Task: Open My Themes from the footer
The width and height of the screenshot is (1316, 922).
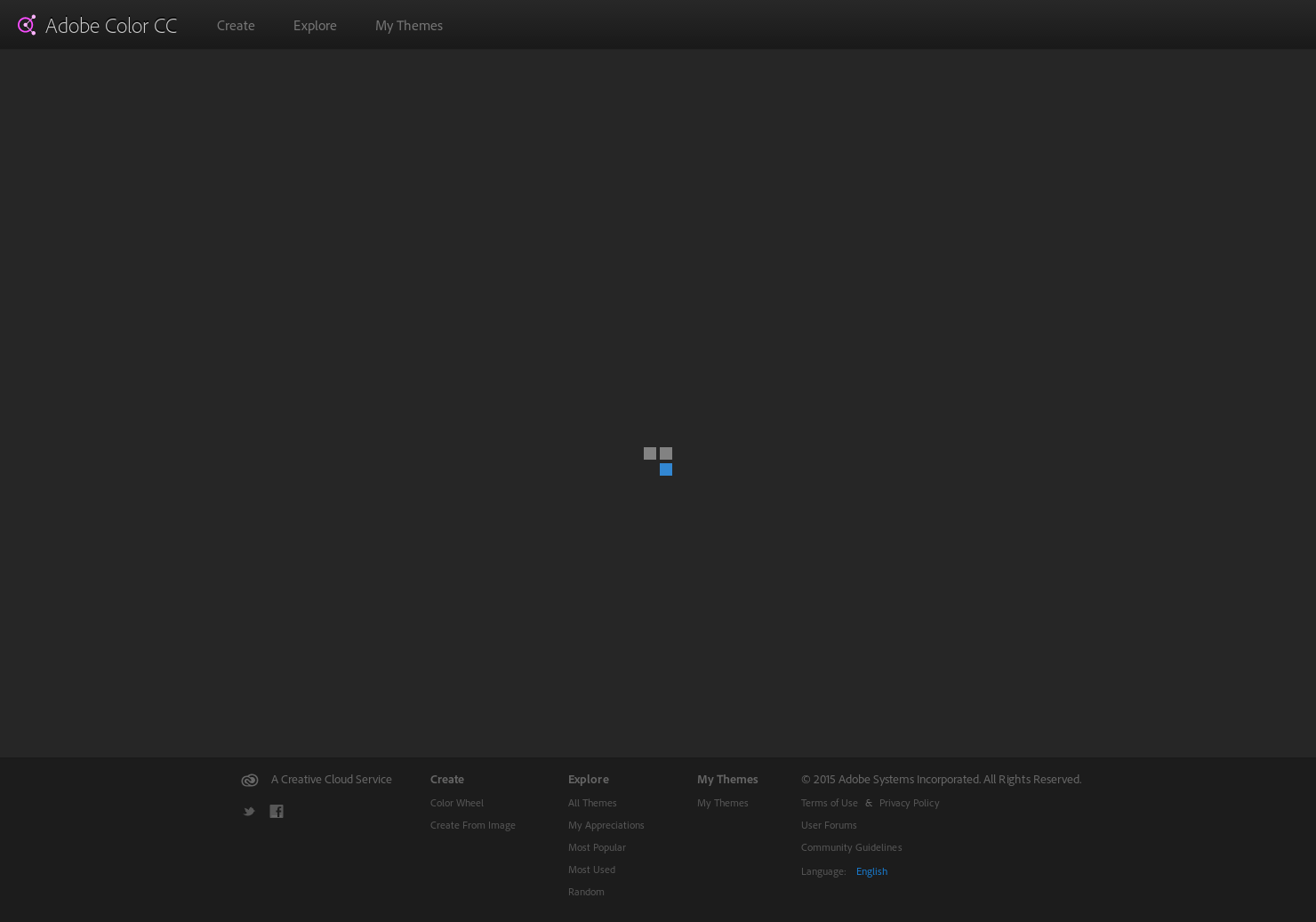Action: coord(722,803)
